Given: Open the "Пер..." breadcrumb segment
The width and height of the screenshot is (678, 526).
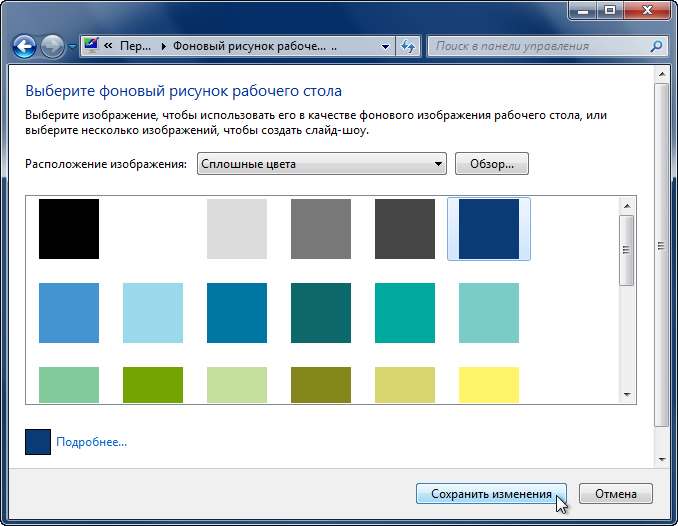Looking at the screenshot, I should tap(135, 46).
